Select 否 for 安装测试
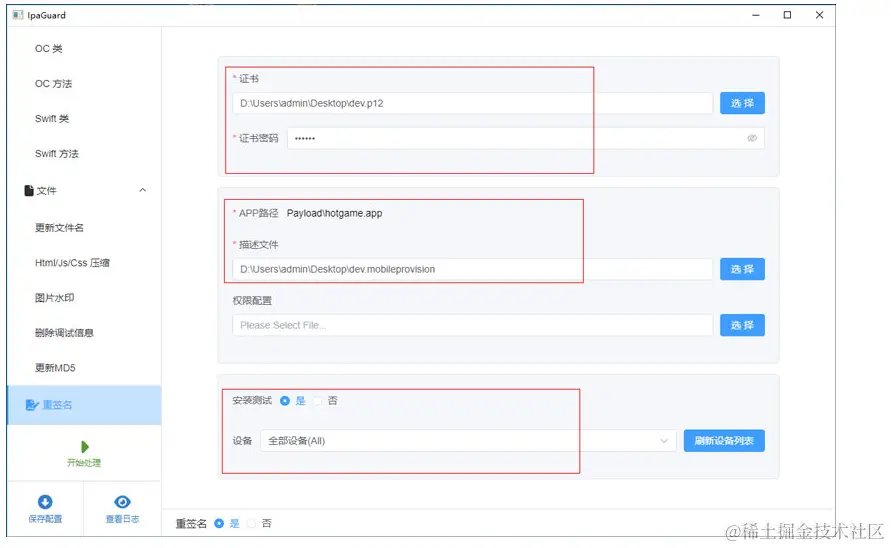The width and height of the screenshot is (891, 548). 318,401
